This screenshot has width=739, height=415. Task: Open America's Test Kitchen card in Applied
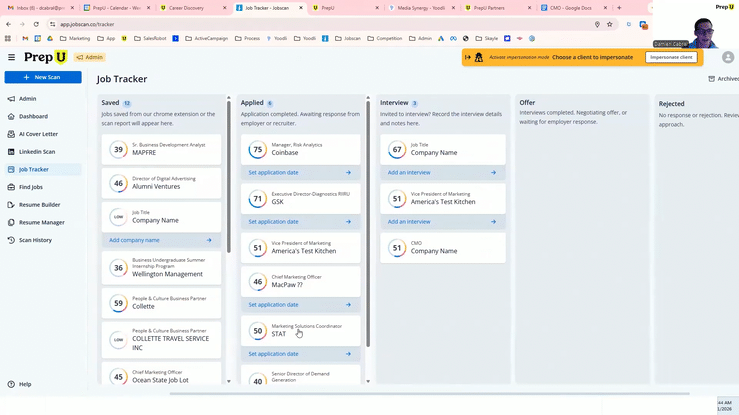pyautogui.click(x=301, y=248)
